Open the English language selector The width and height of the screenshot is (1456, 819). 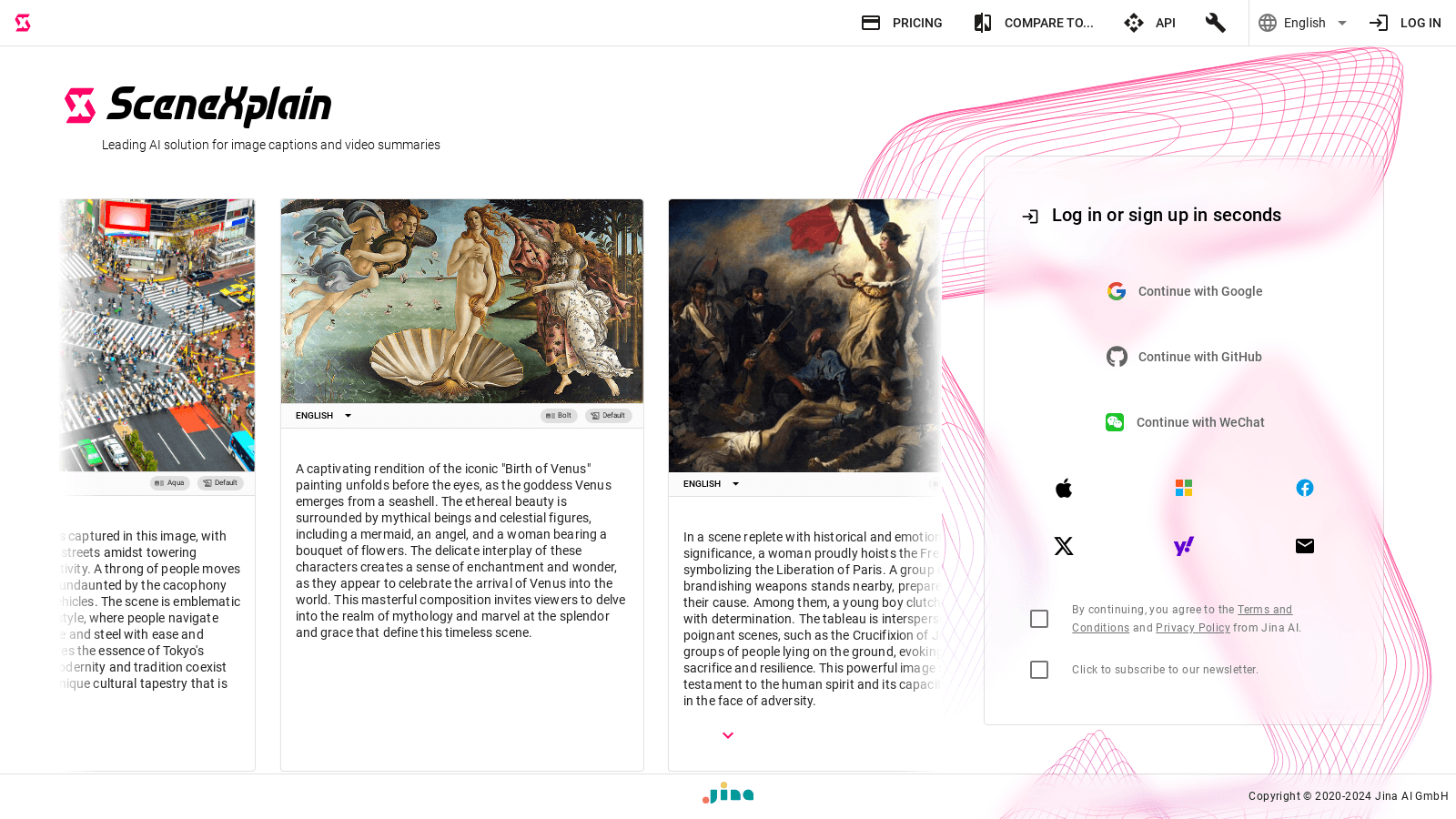tap(1303, 23)
